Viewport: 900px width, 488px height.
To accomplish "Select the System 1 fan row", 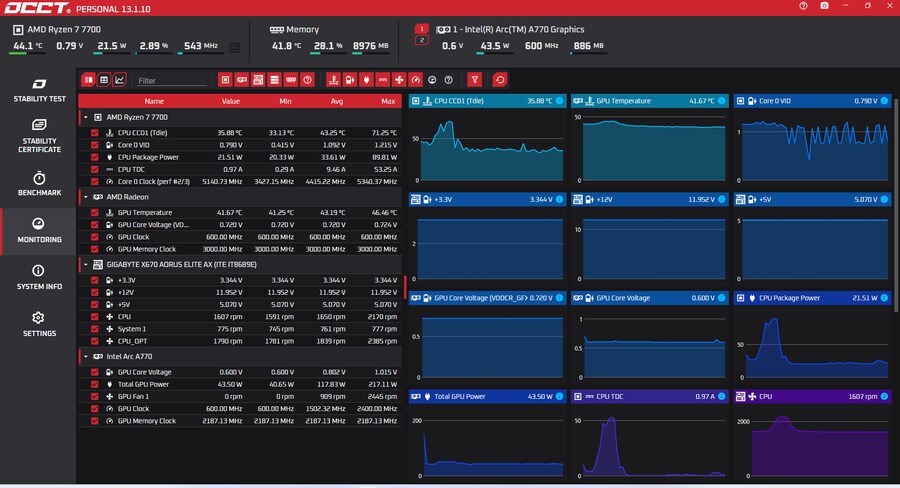I will coord(240,329).
